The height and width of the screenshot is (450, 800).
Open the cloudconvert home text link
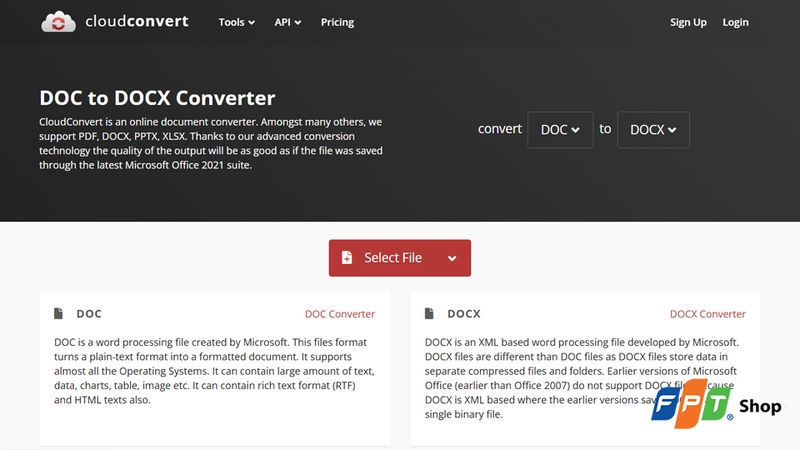tap(137, 21)
